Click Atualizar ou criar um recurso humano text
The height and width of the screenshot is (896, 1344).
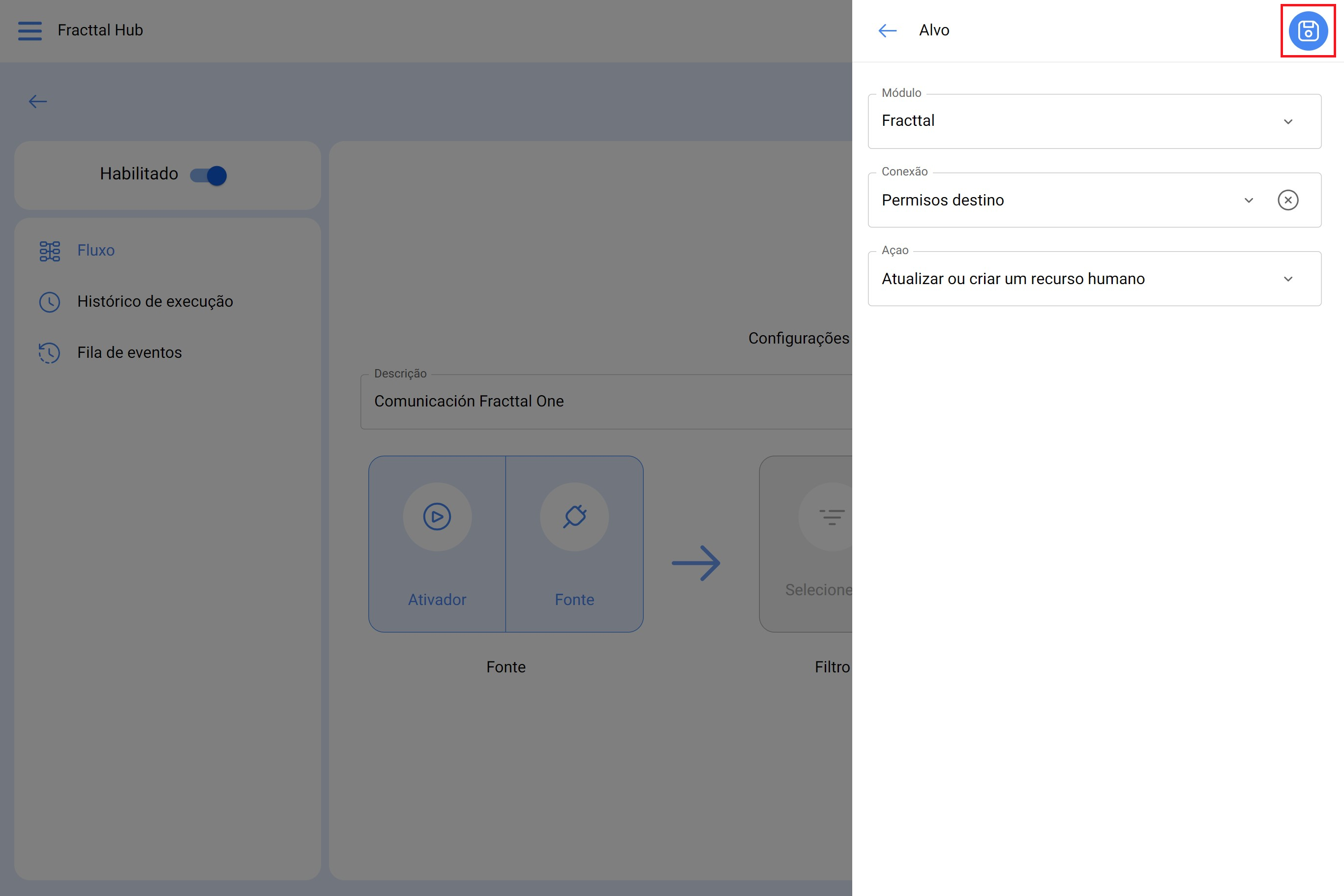point(1013,279)
